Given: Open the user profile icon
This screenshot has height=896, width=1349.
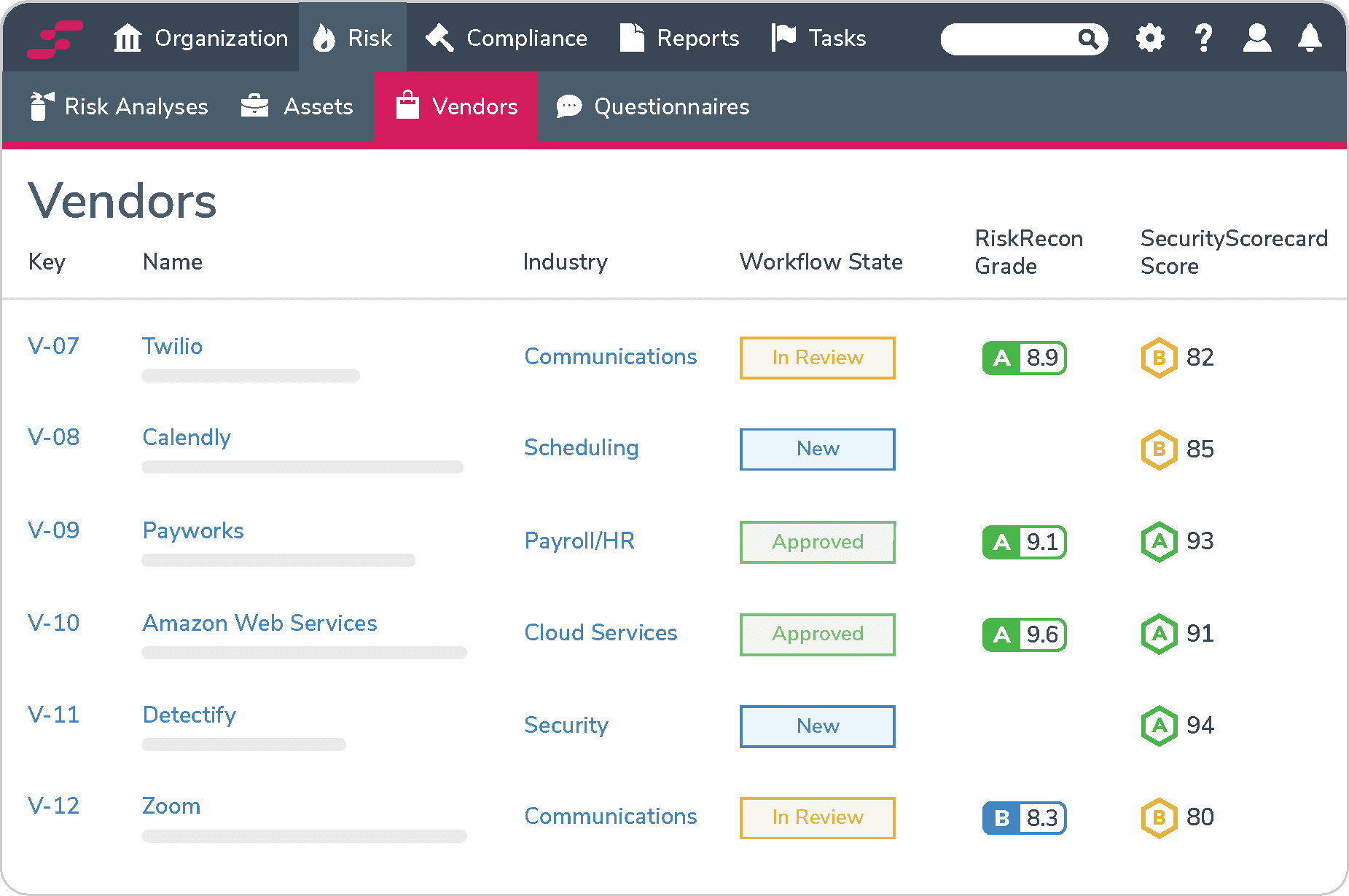Looking at the screenshot, I should (1257, 38).
